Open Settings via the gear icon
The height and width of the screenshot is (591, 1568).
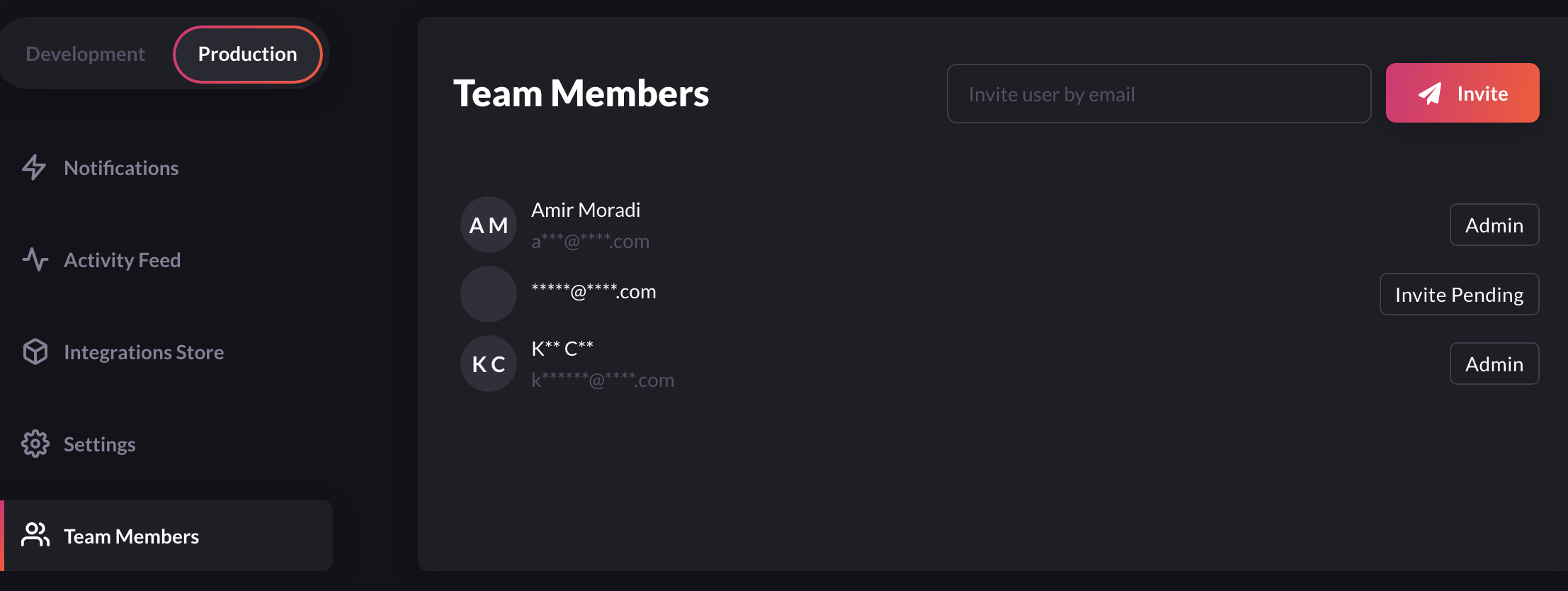35,444
